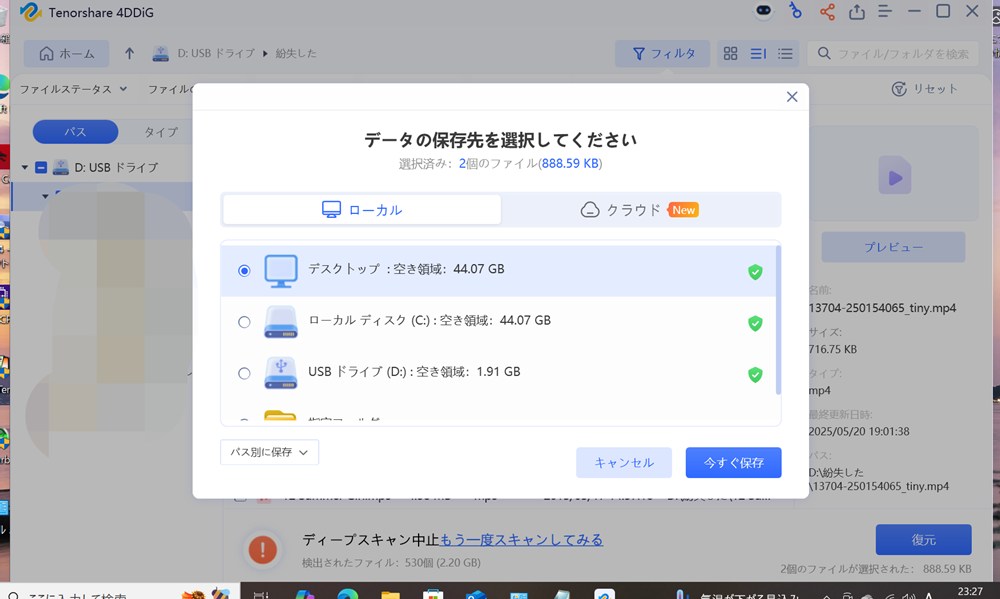Viewport: 1000px width, 599px height.
Task: Click the red share icon
Action: tap(827, 12)
